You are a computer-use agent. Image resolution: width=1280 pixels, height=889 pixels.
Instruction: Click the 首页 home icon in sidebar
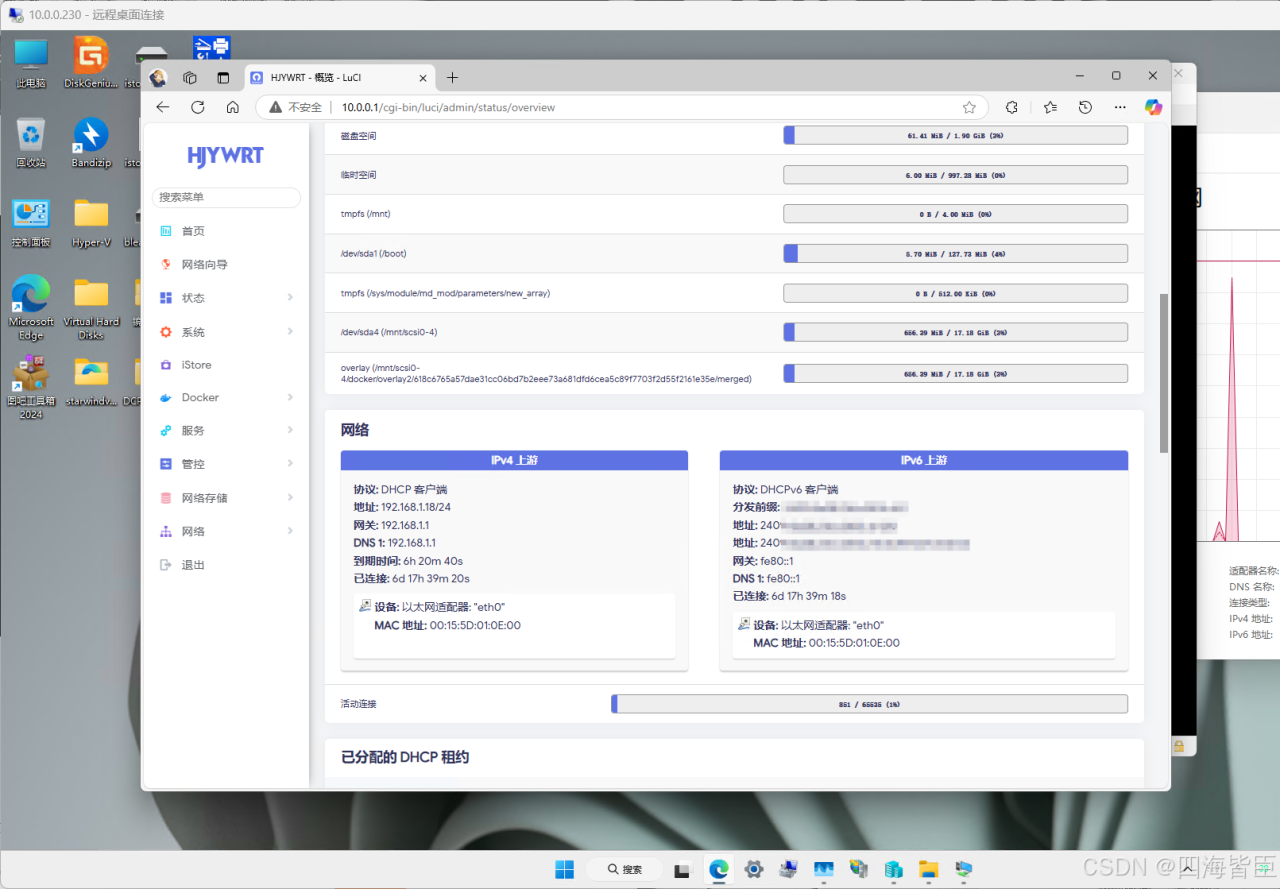(x=166, y=231)
